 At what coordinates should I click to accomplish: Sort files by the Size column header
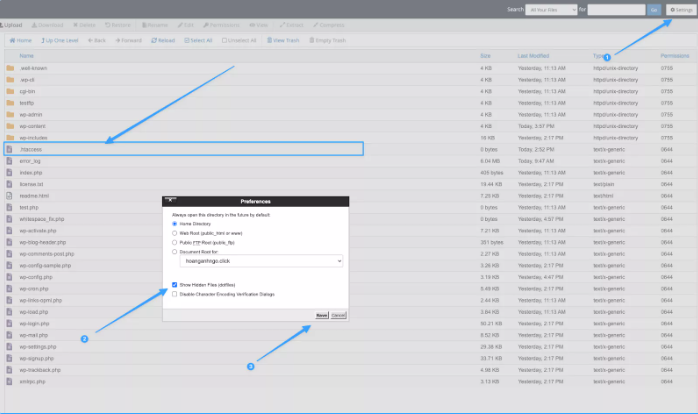tap(485, 56)
